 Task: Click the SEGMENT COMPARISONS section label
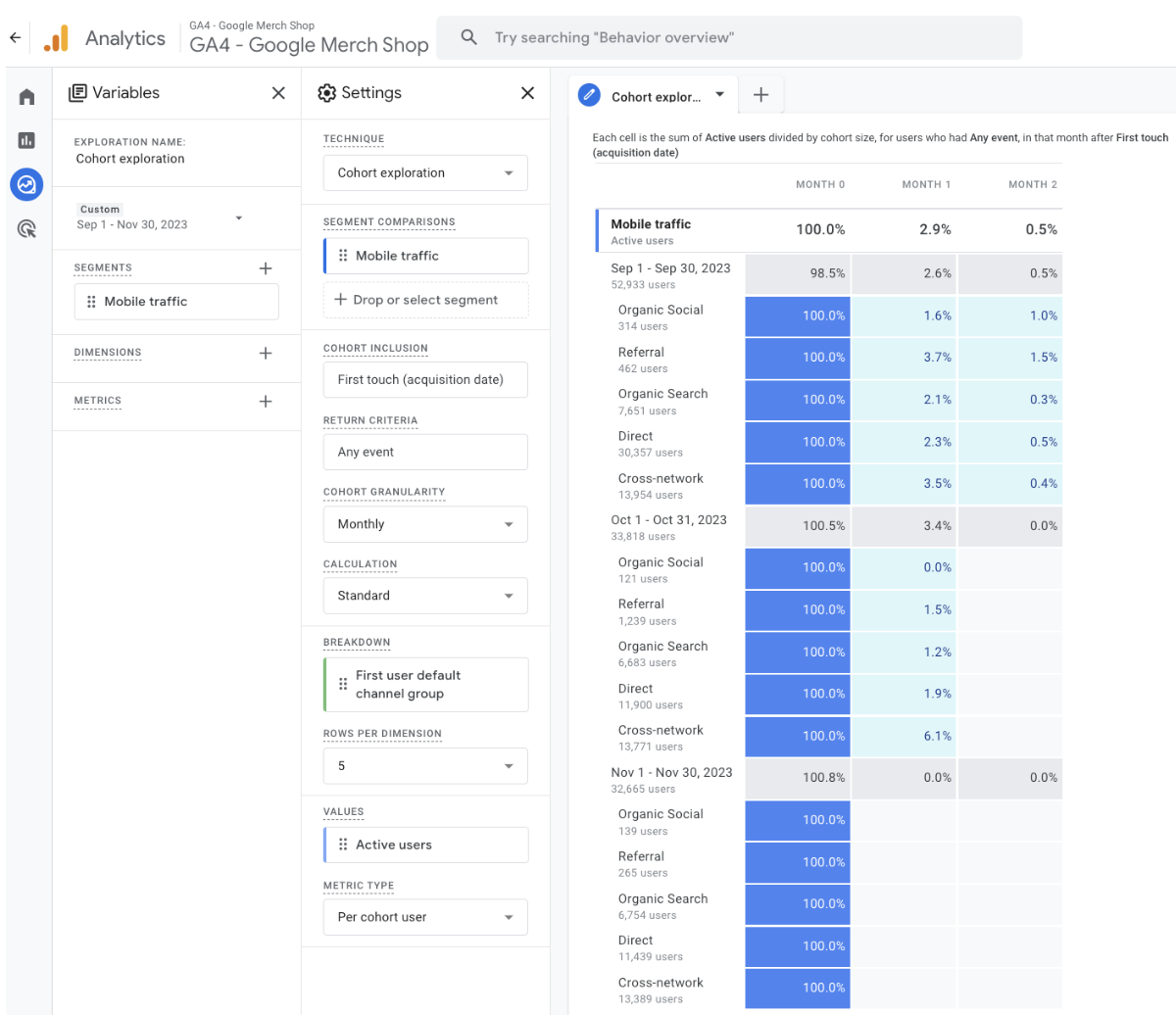click(x=389, y=221)
